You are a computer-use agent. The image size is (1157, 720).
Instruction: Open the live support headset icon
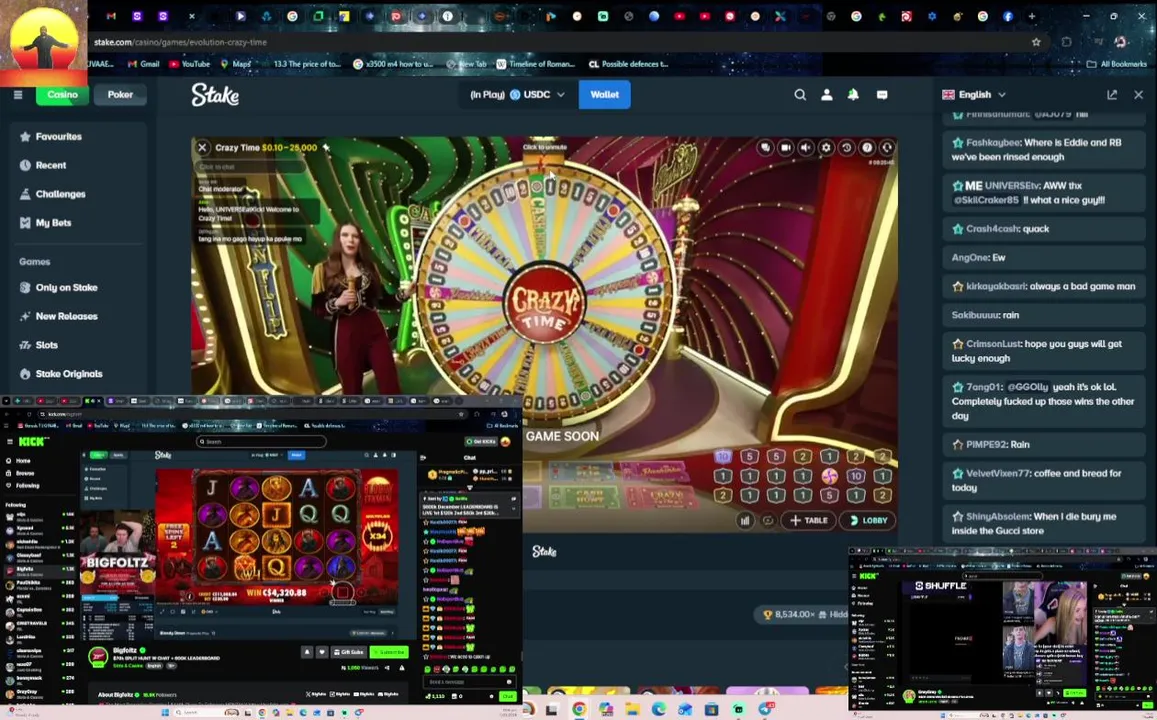tap(887, 148)
